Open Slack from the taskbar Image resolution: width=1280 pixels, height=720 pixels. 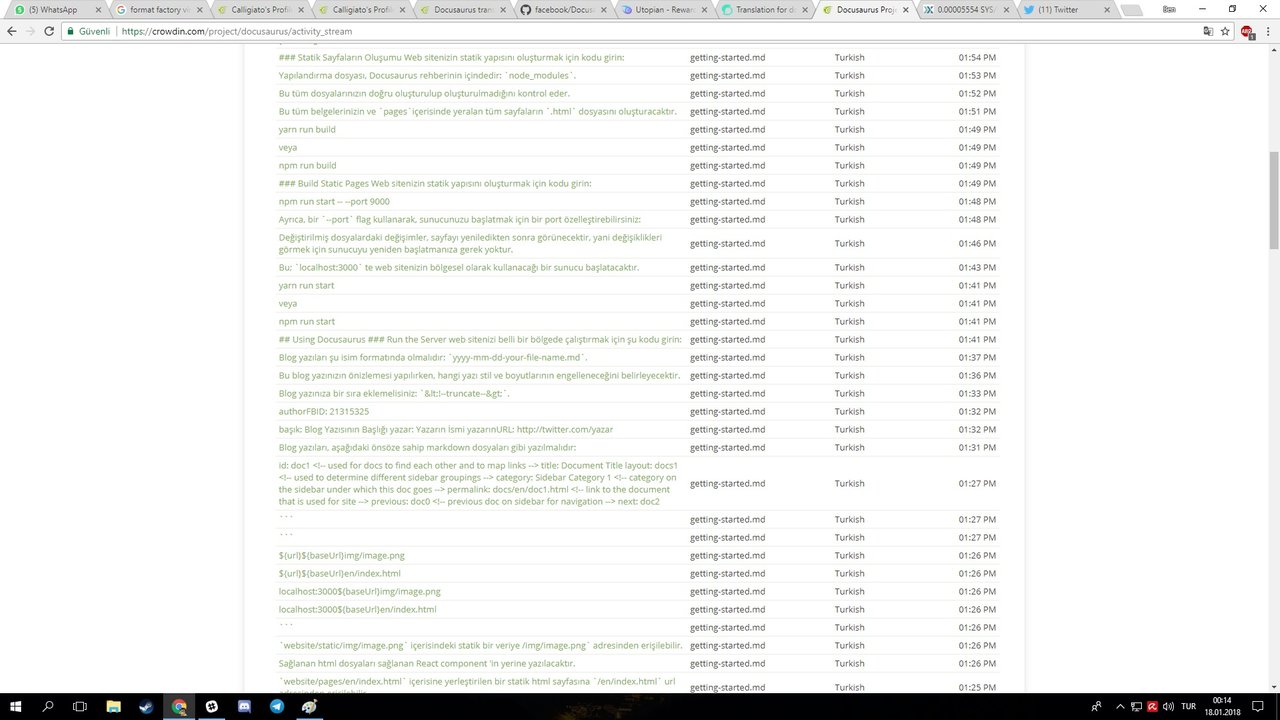pyautogui.click(x=212, y=706)
